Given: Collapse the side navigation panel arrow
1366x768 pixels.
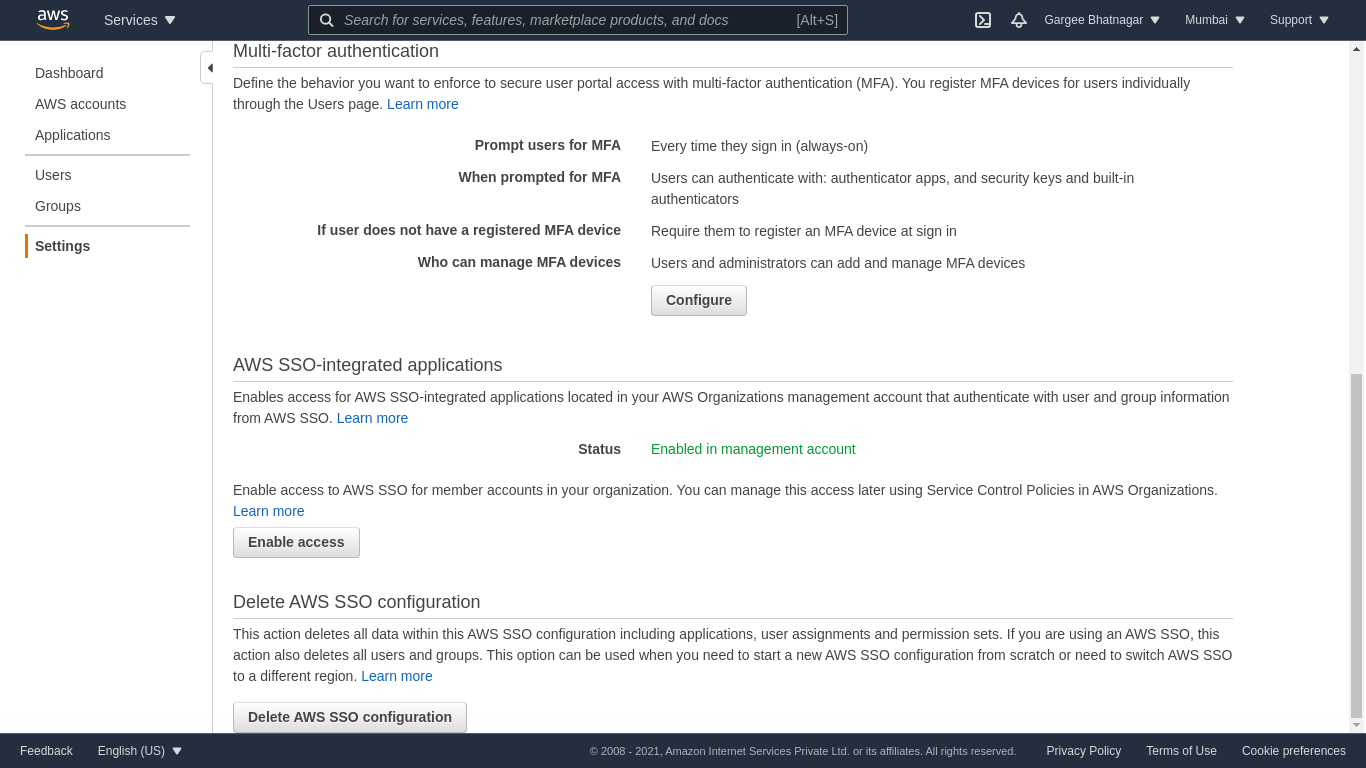Looking at the screenshot, I should pyautogui.click(x=208, y=68).
